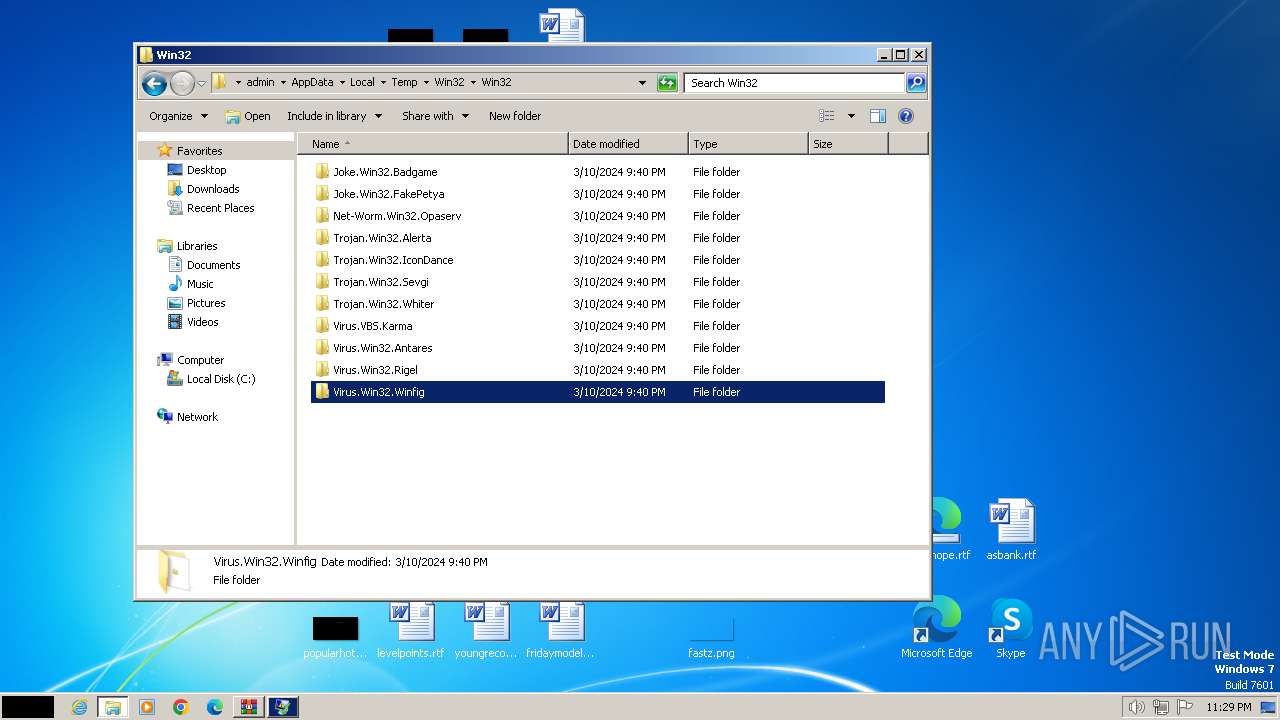Image resolution: width=1280 pixels, height=720 pixels.
Task: Click Computer in navigation pane
Action: (x=200, y=360)
